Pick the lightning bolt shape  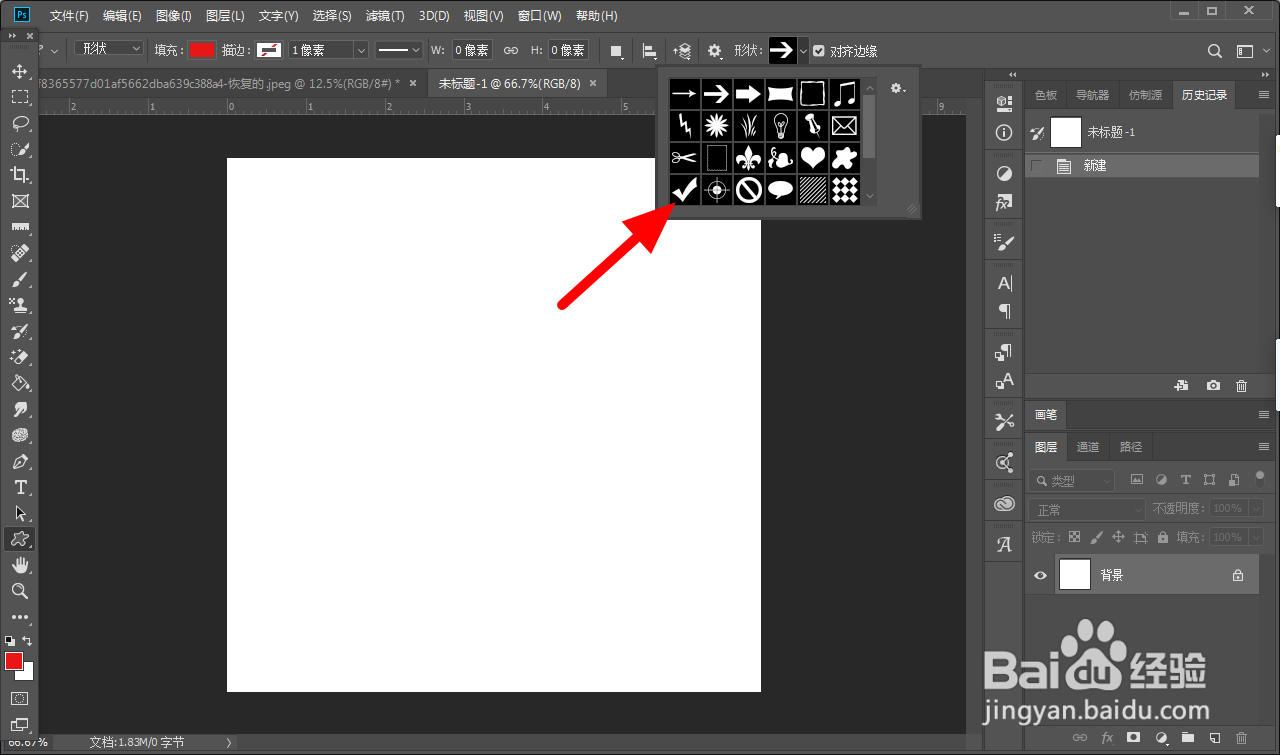pyautogui.click(x=684, y=126)
